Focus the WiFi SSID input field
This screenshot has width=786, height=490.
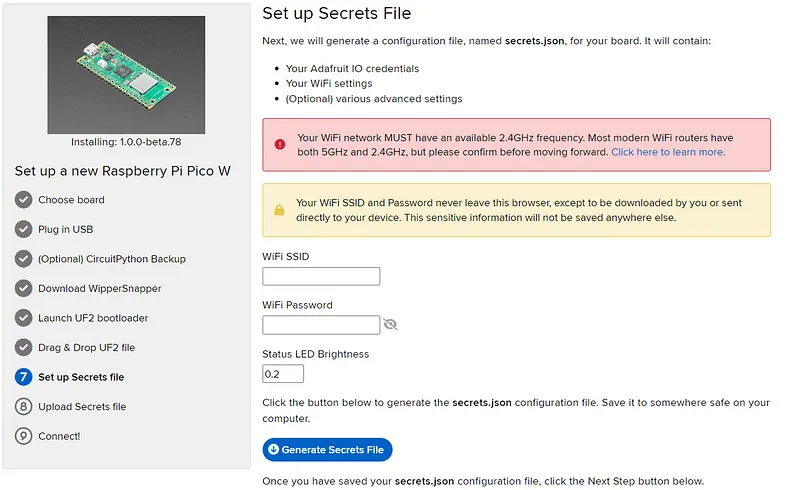(321, 277)
